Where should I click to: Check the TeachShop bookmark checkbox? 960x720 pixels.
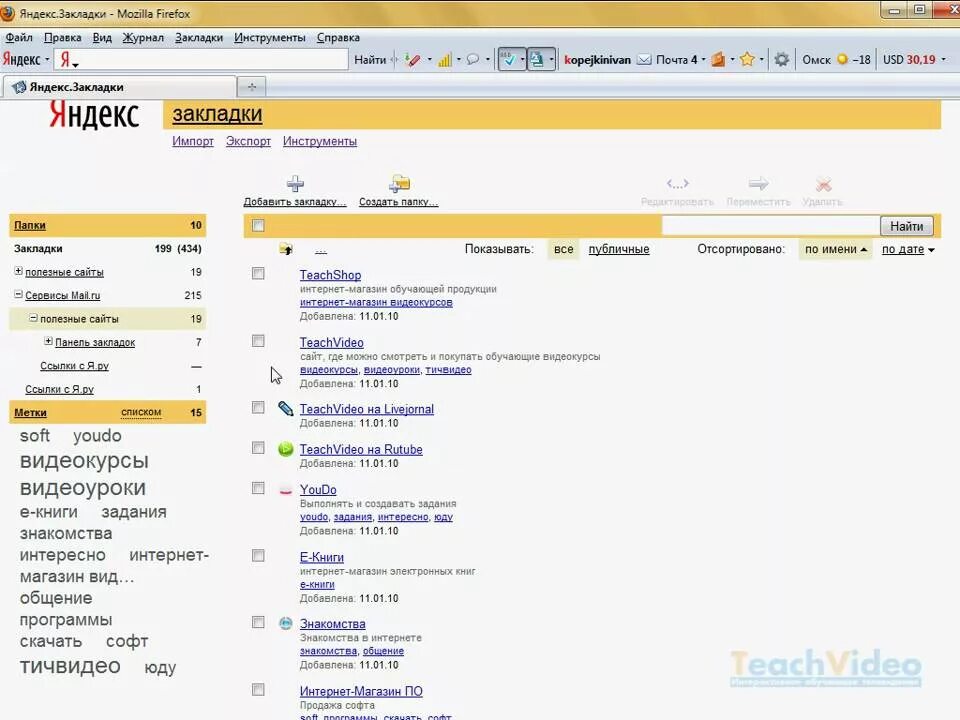click(258, 274)
